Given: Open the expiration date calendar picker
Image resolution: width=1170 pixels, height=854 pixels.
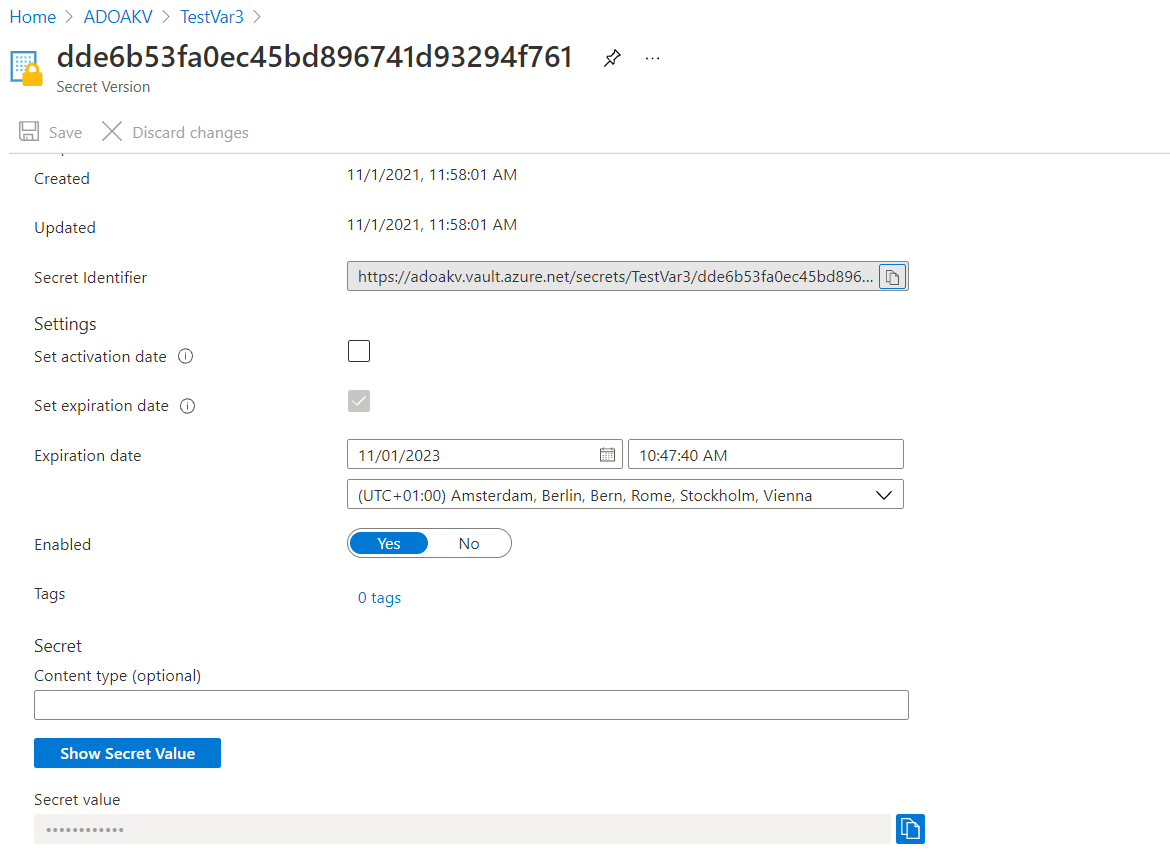Looking at the screenshot, I should click(x=607, y=454).
